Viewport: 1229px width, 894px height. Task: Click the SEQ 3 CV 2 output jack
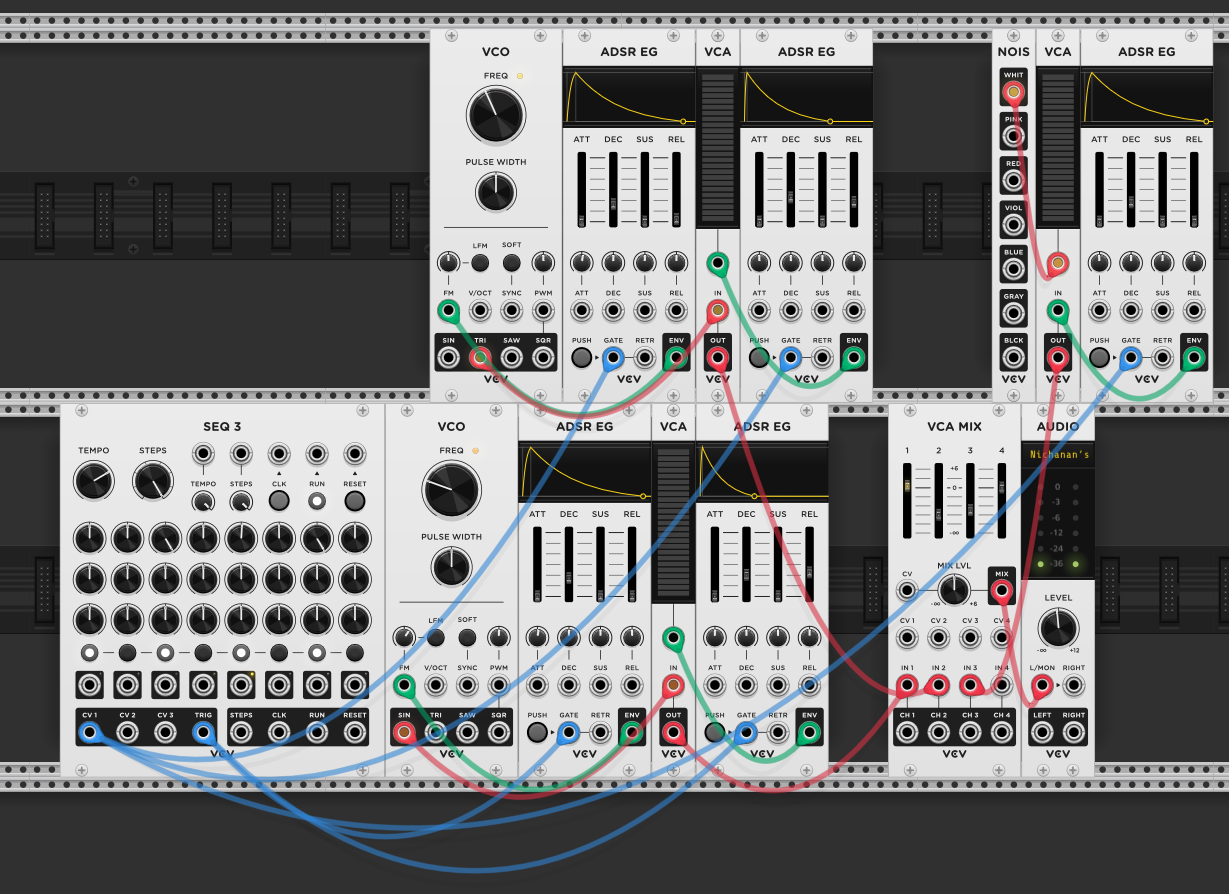pyautogui.click(x=127, y=733)
